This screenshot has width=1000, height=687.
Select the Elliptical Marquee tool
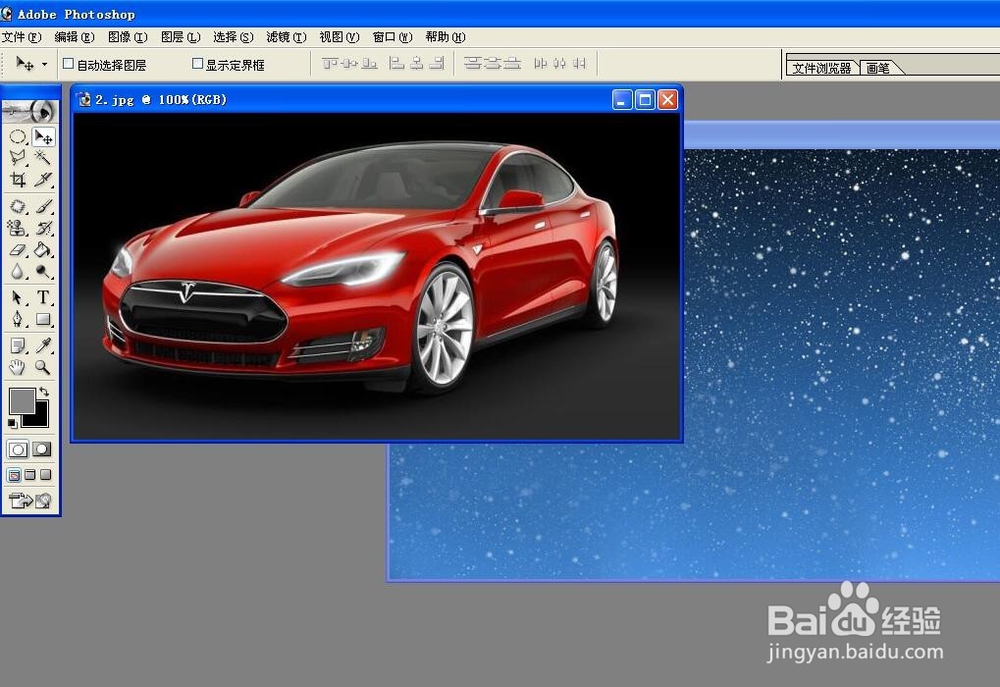(x=18, y=137)
